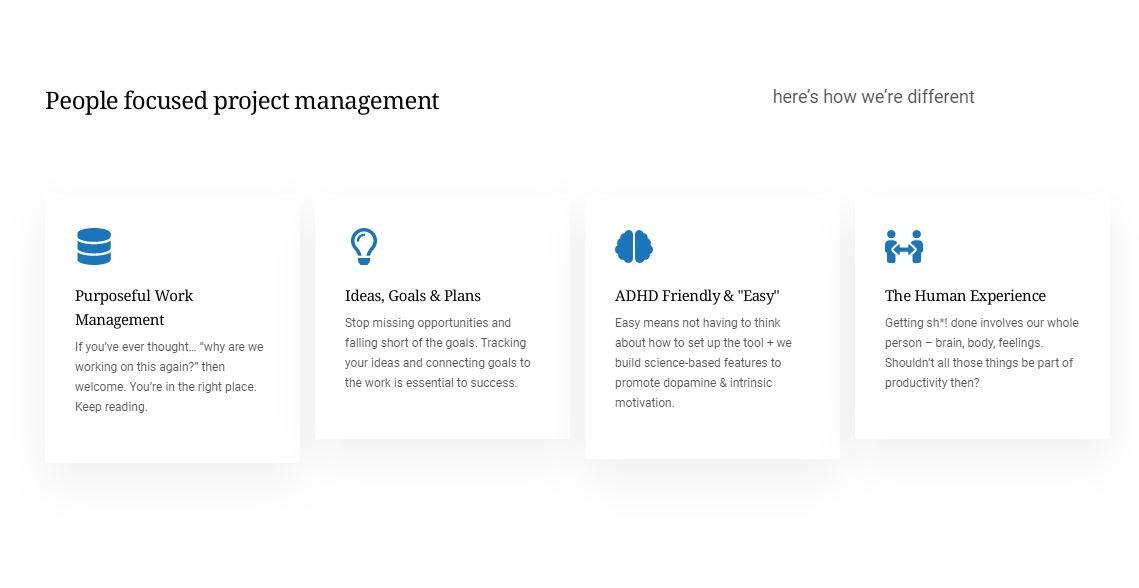The image size is (1139, 588).
Task: Click the "Keep reading." text
Action: pyautogui.click(x=111, y=407)
